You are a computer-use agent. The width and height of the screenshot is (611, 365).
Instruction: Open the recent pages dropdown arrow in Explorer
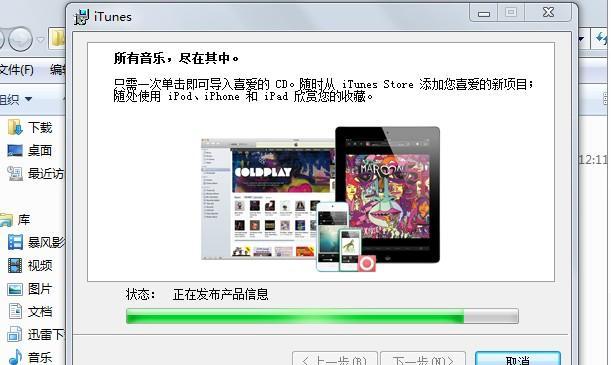40,39
